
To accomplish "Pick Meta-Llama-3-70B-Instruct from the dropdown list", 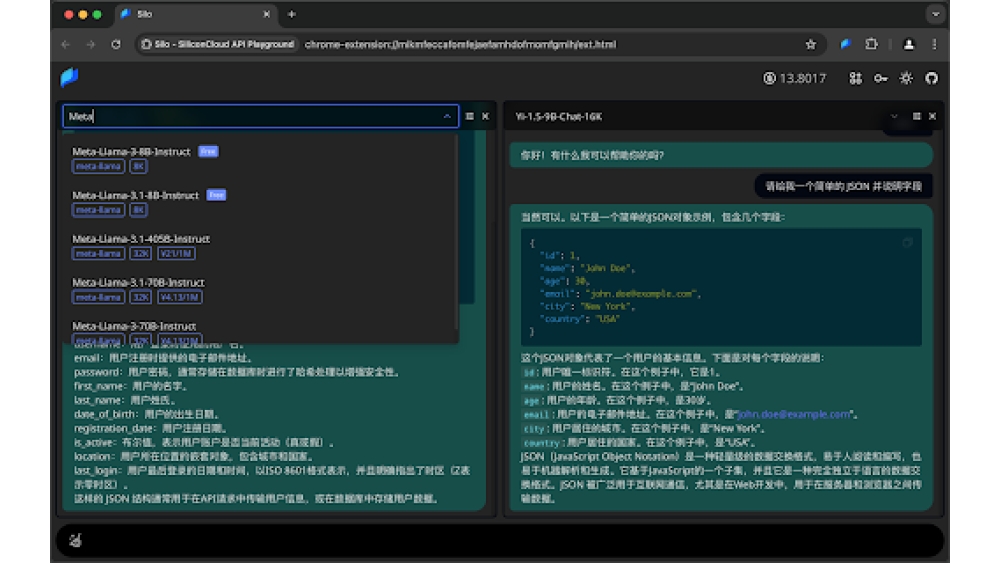I will point(263,332).
